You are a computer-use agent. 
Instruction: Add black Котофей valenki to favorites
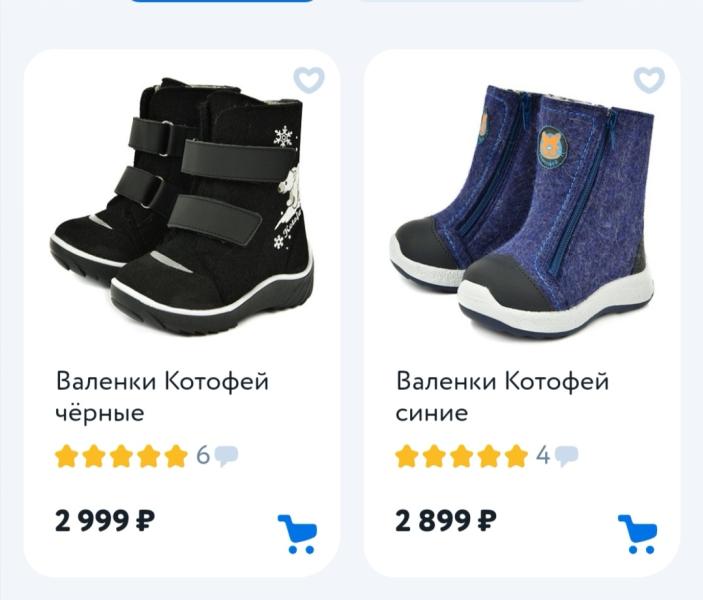click(x=308, y=80)
